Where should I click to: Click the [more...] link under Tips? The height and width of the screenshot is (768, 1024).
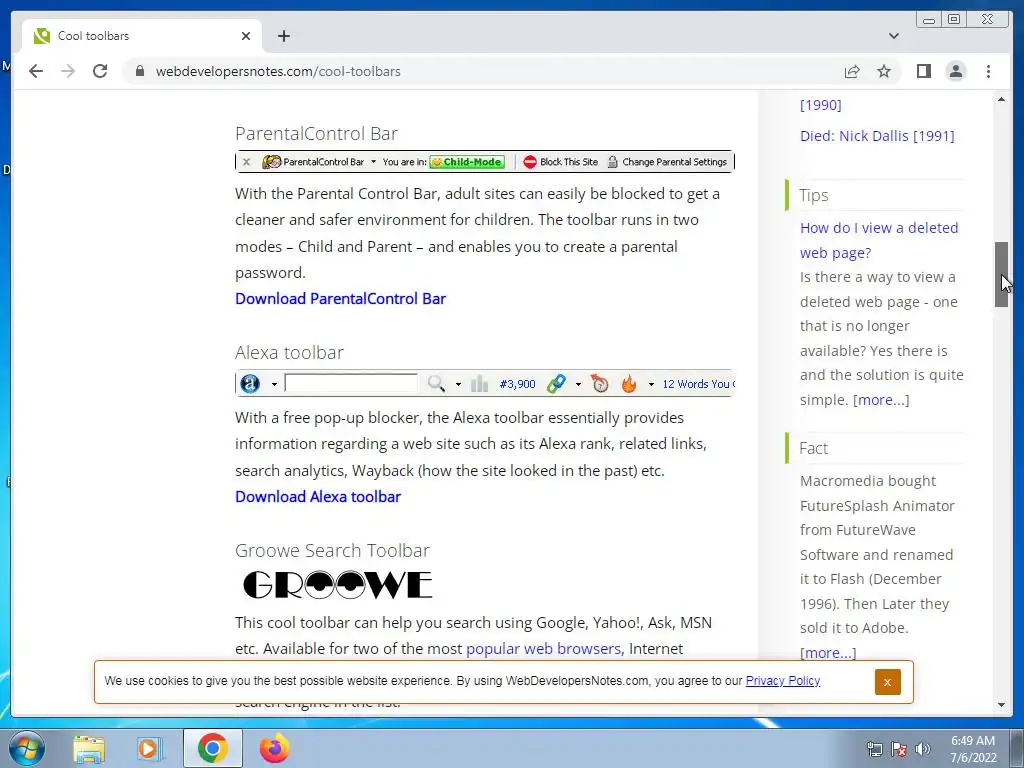pyautogui.click(x=881, y=400)
